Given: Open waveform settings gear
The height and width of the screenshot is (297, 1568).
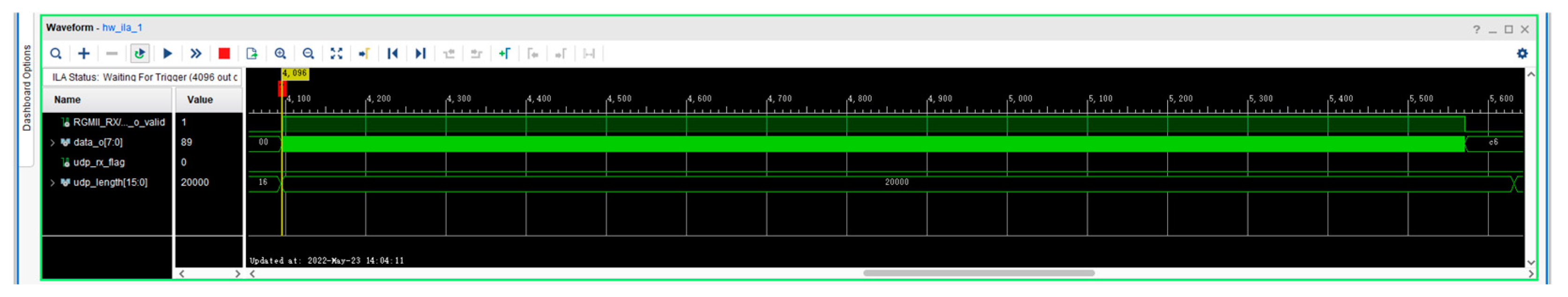Looking at the screenshot, I should tap(1523, 53).
